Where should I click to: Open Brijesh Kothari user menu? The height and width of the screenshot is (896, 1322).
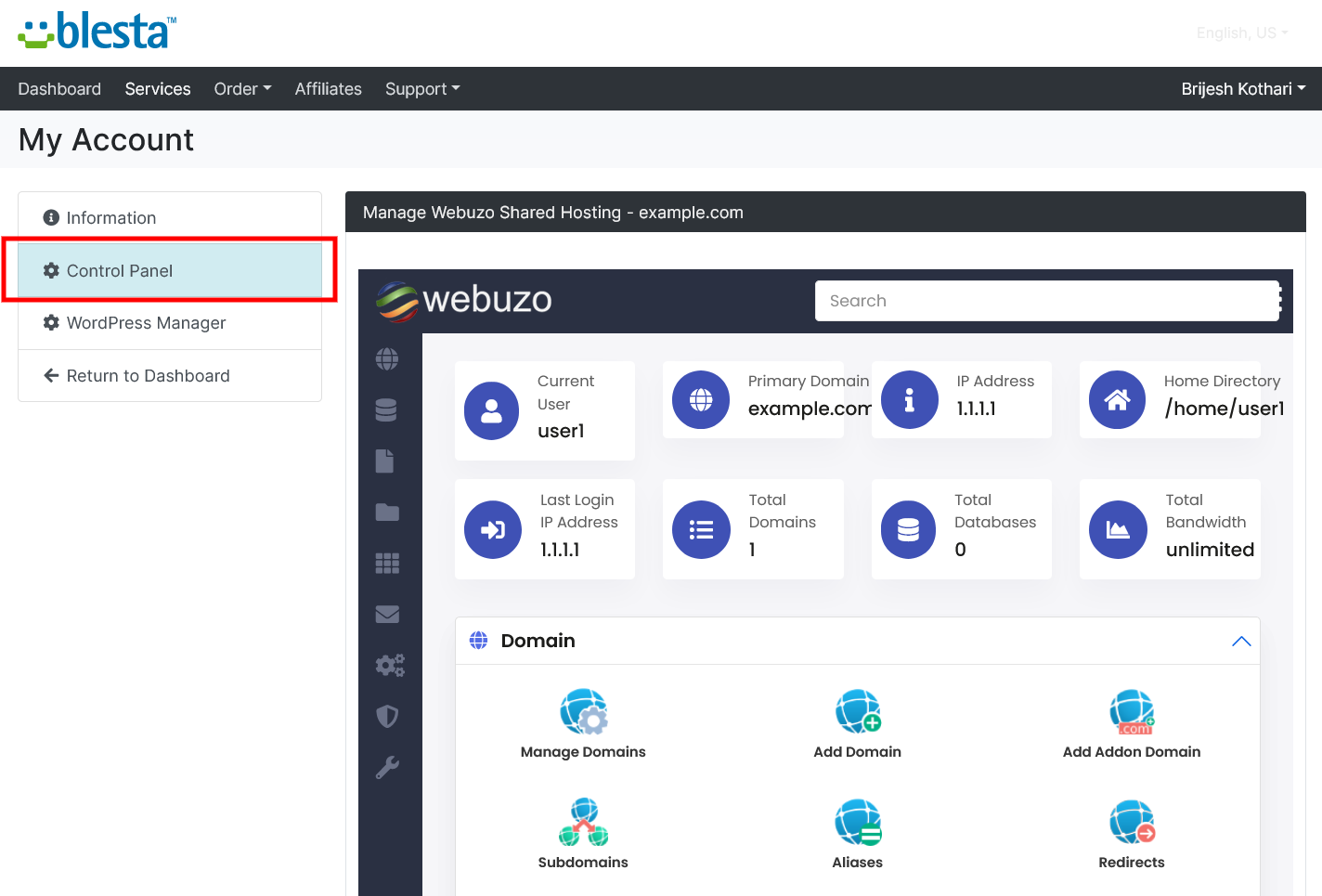1242,89
